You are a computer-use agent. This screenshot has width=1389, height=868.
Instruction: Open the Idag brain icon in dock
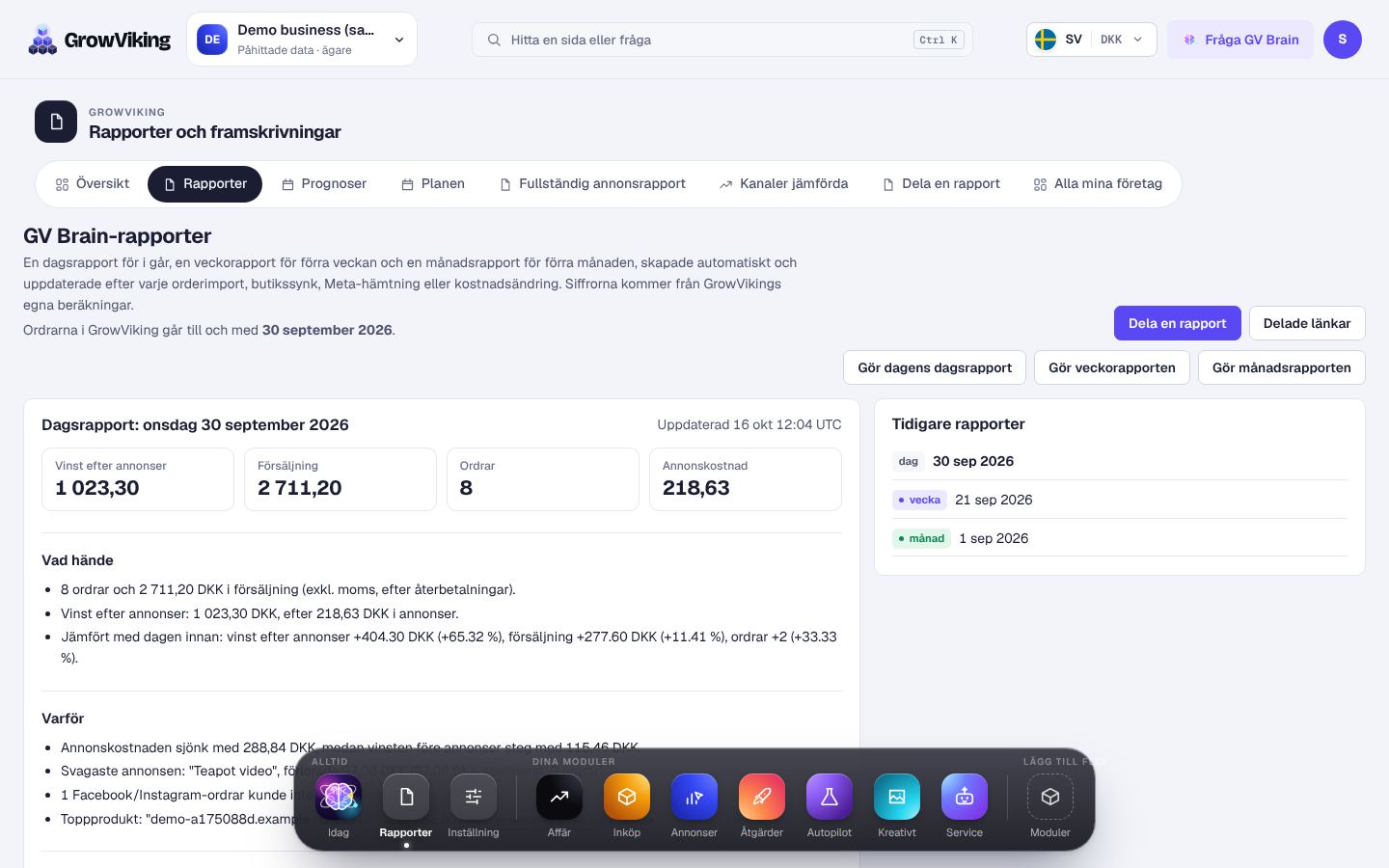[x=339, y=798]
